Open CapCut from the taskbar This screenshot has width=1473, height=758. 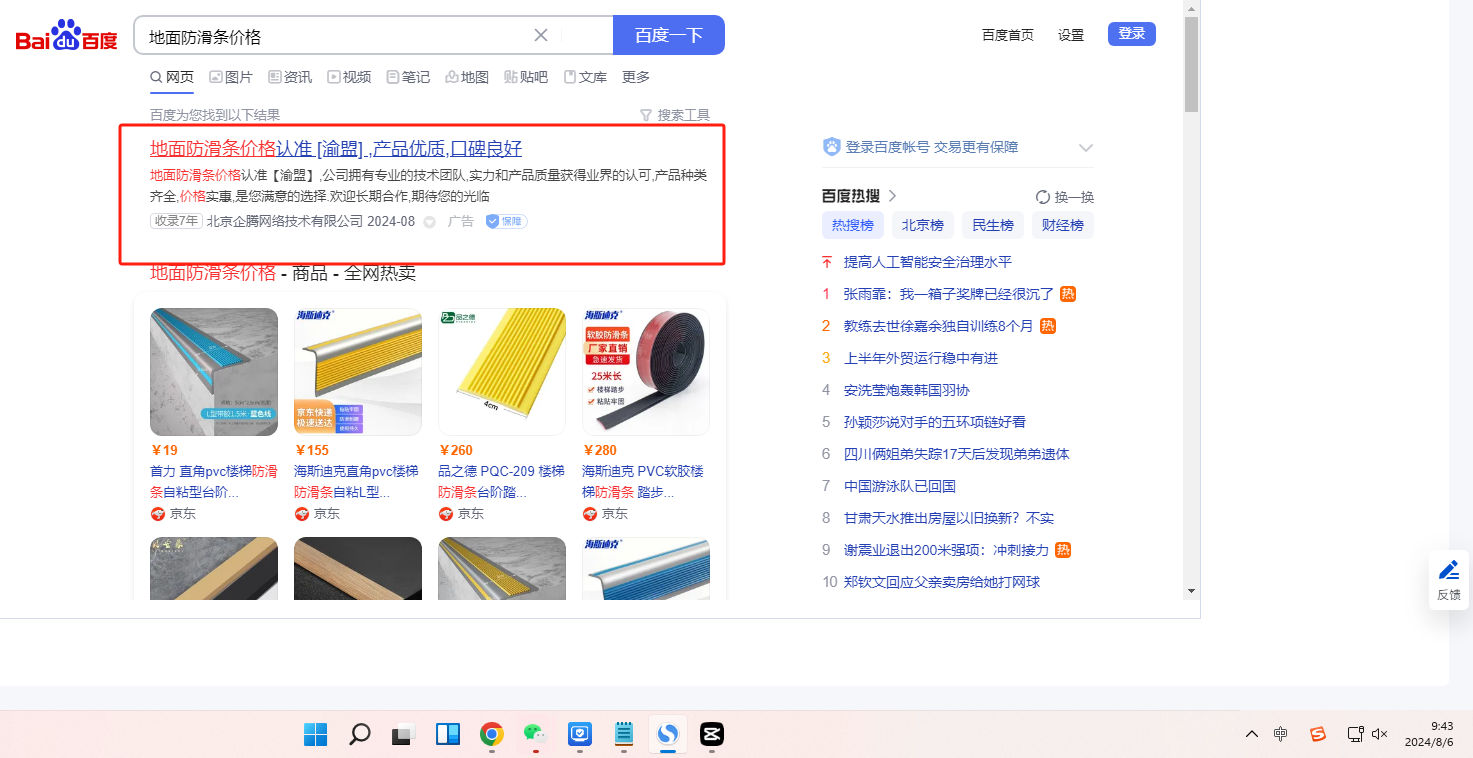click(711, 734)
